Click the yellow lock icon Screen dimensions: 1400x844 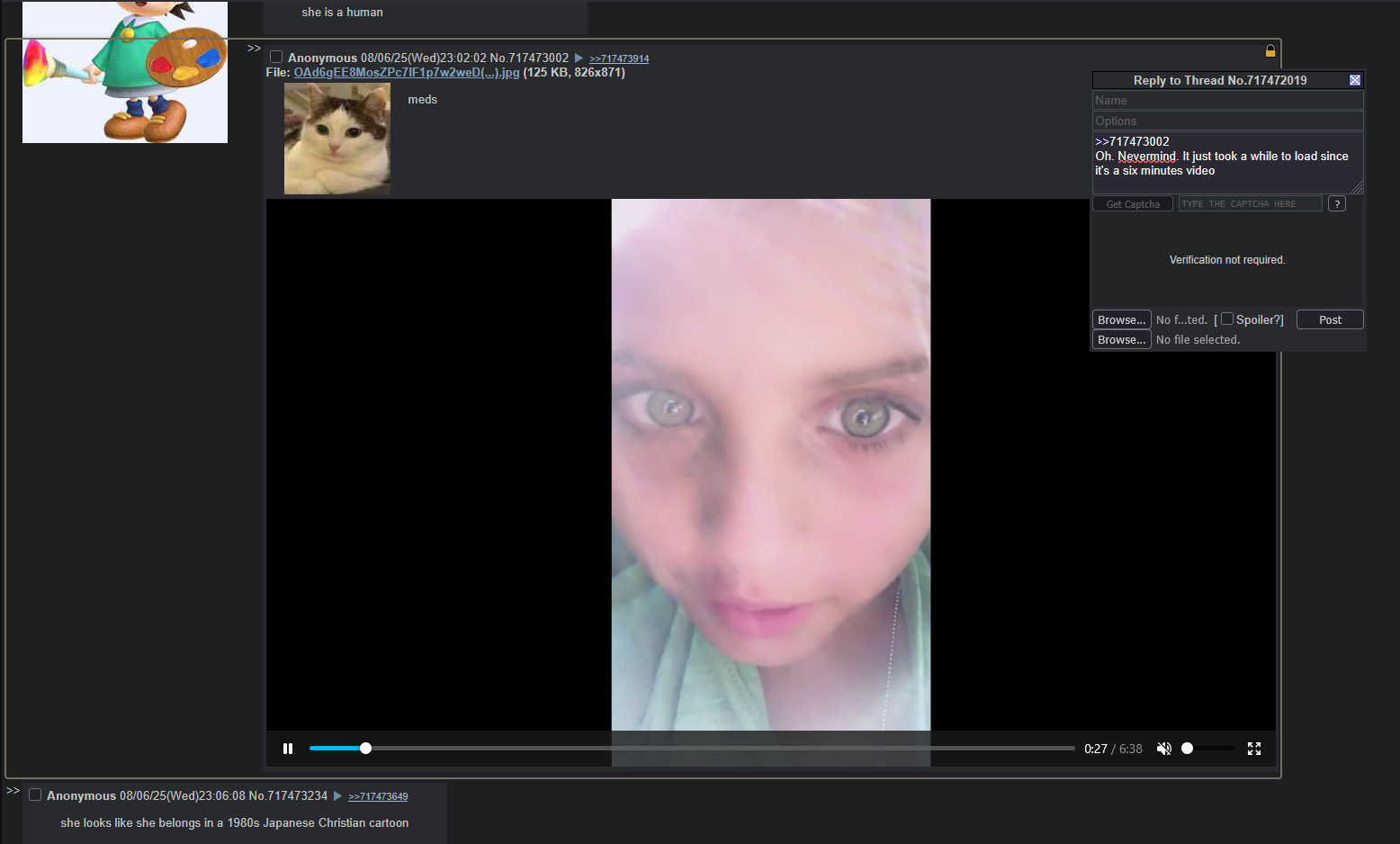(1270, 51)
